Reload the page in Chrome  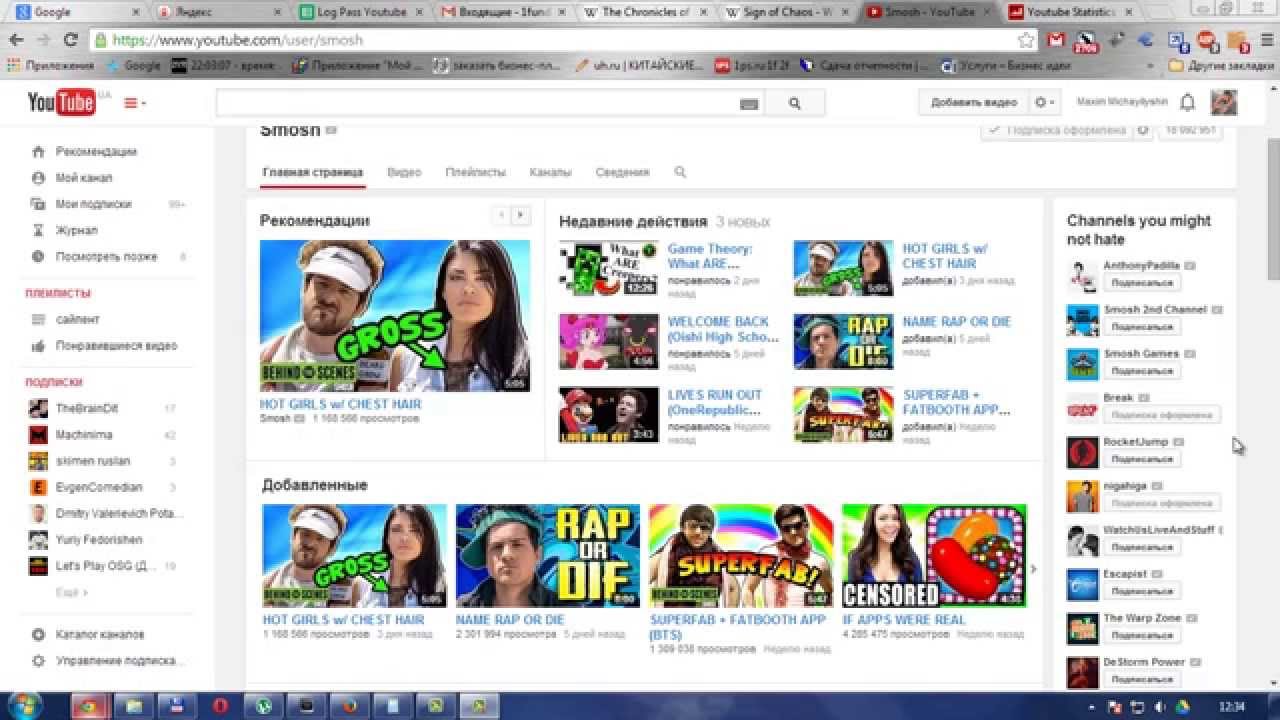[70, 40]
